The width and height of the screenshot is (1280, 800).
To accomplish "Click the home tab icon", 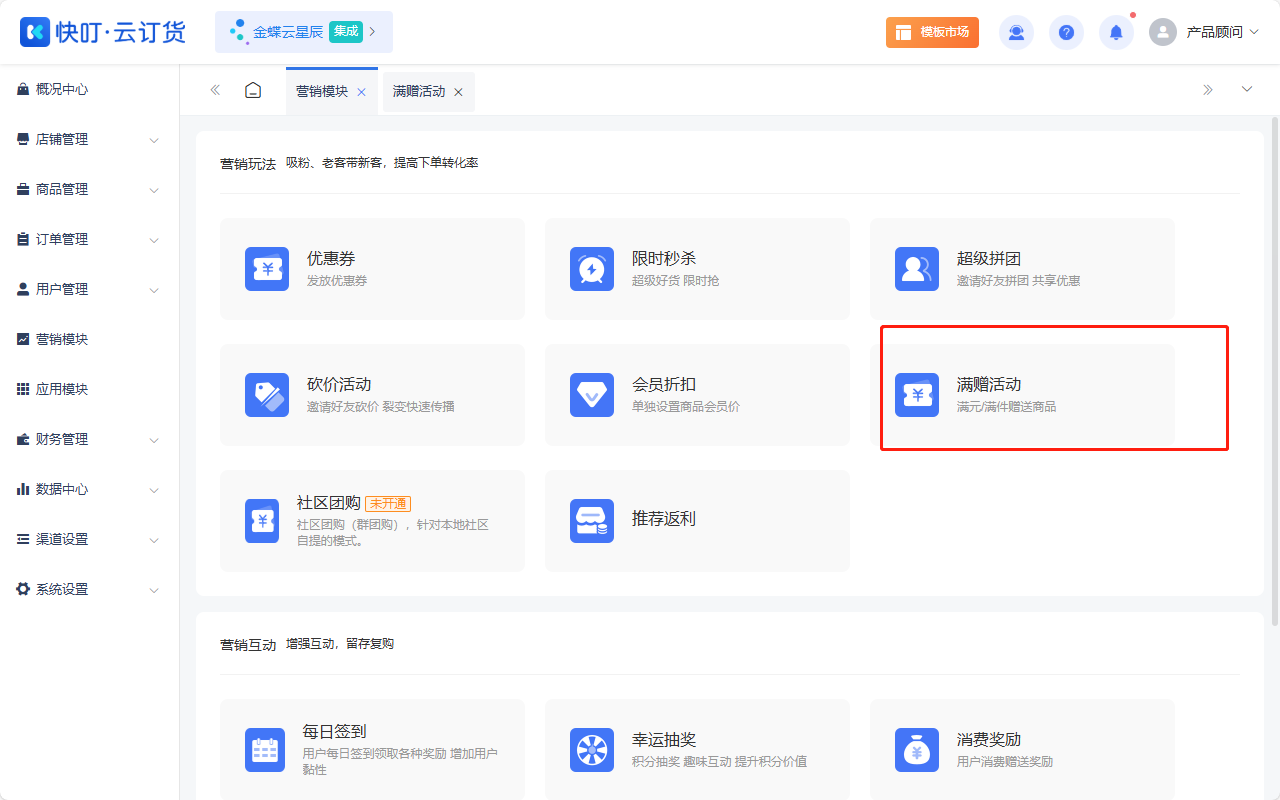I will [253, 90].
